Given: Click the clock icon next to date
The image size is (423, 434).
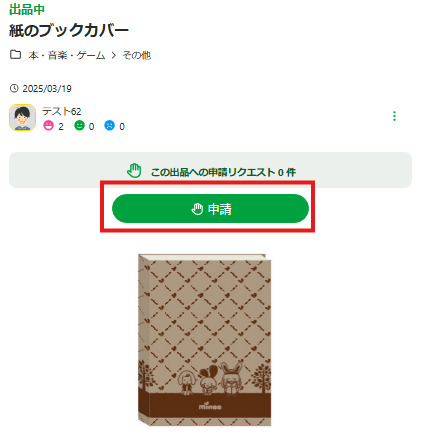Looking at the screenshot, I should click(14, 88).
